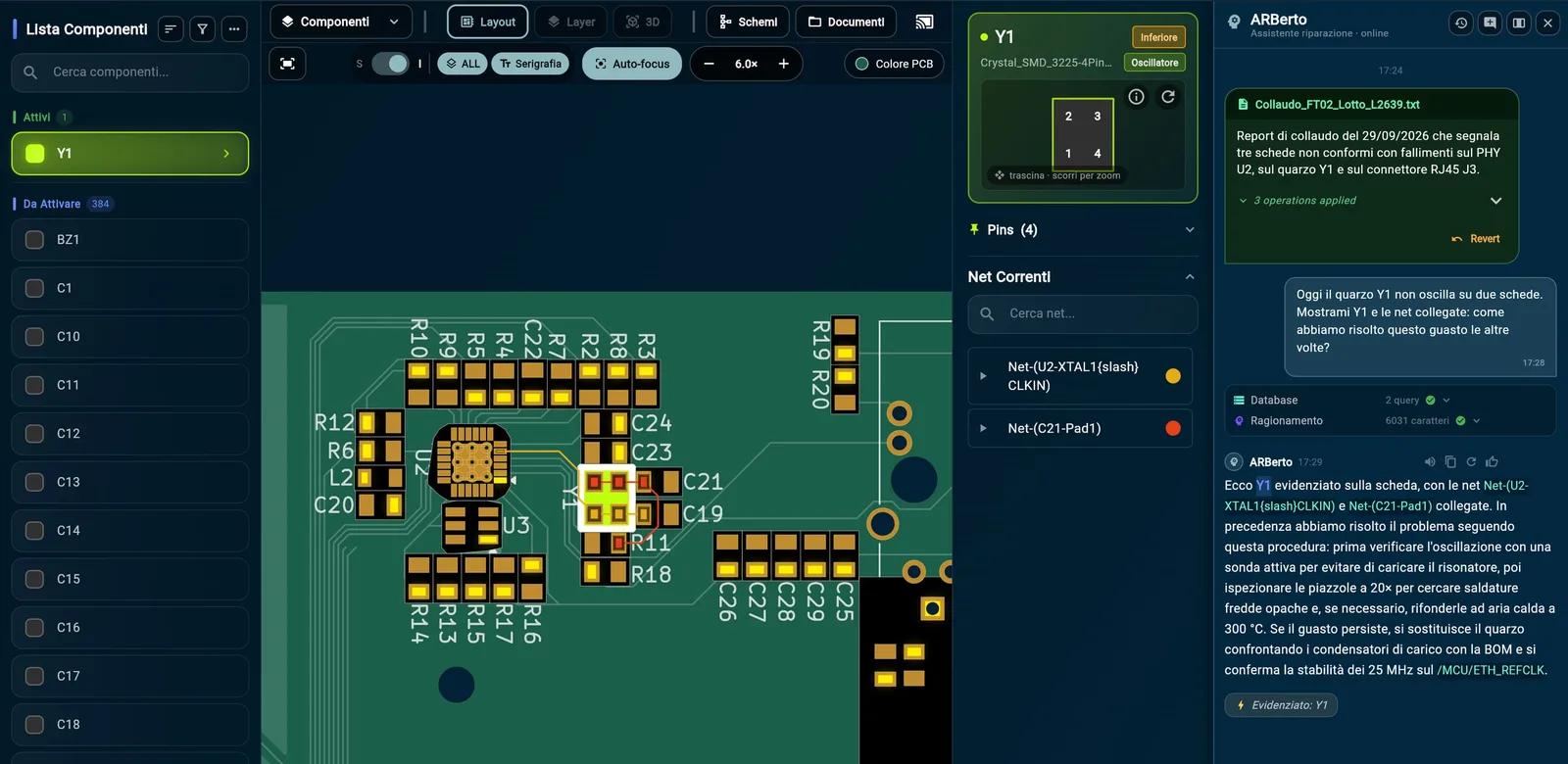
Task: Click the red Net-(C21-Pad1) color swatch
Action: (x=1173, y=428)
